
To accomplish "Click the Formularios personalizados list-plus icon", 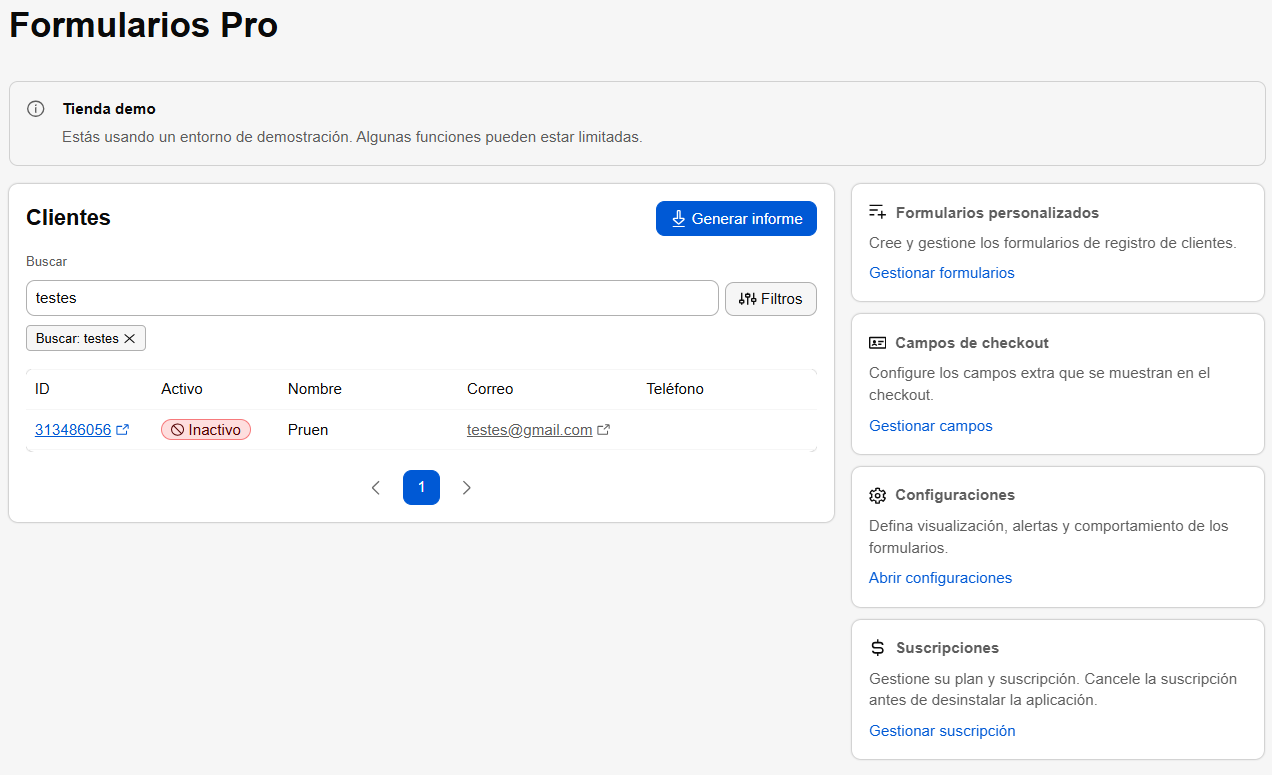I will point(878,212).
